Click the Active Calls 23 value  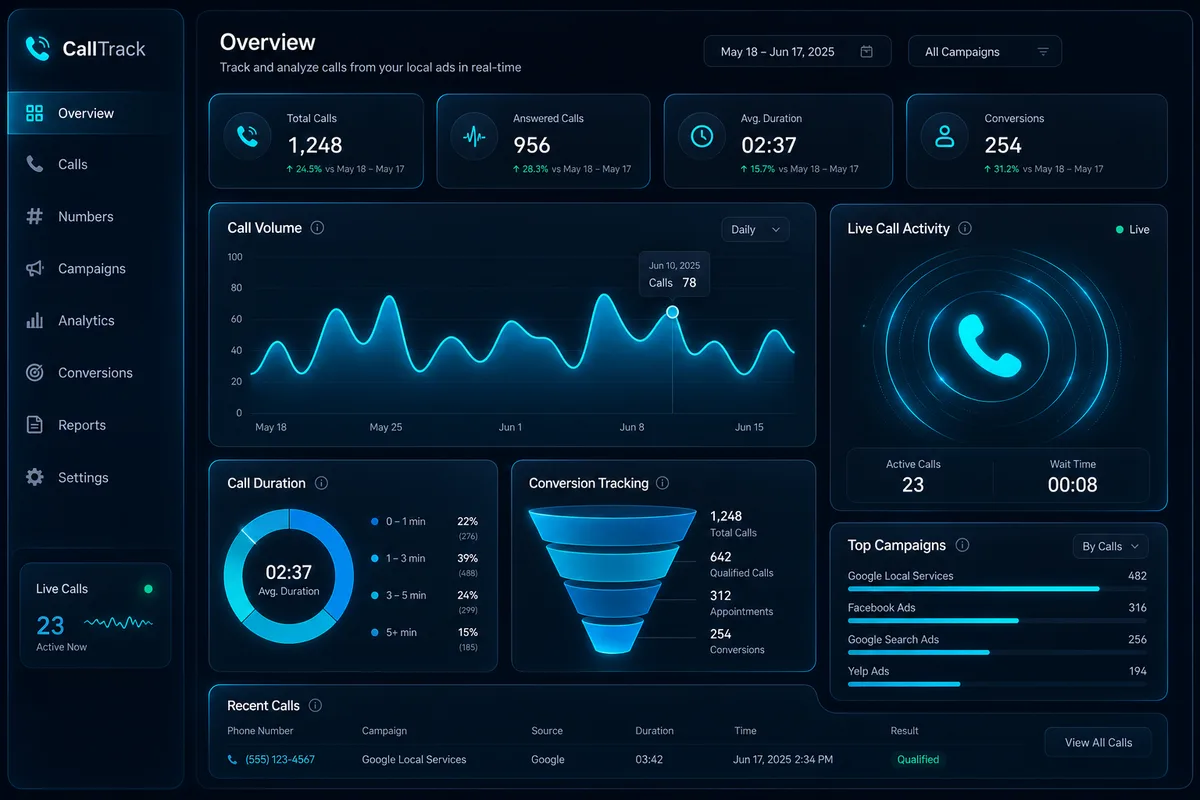click(x=913, y=485)
